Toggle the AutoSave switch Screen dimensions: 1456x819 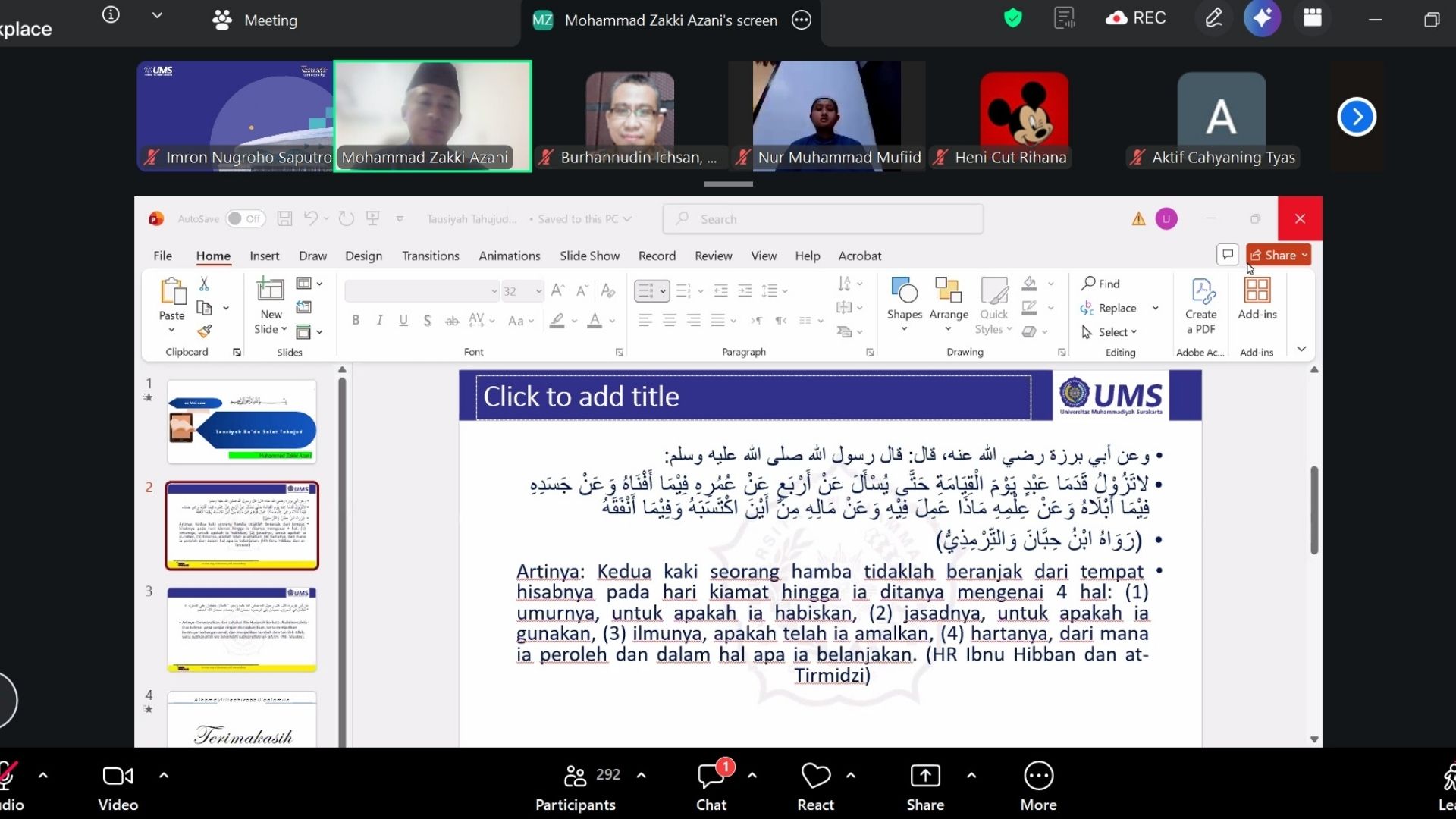point(246,218)
